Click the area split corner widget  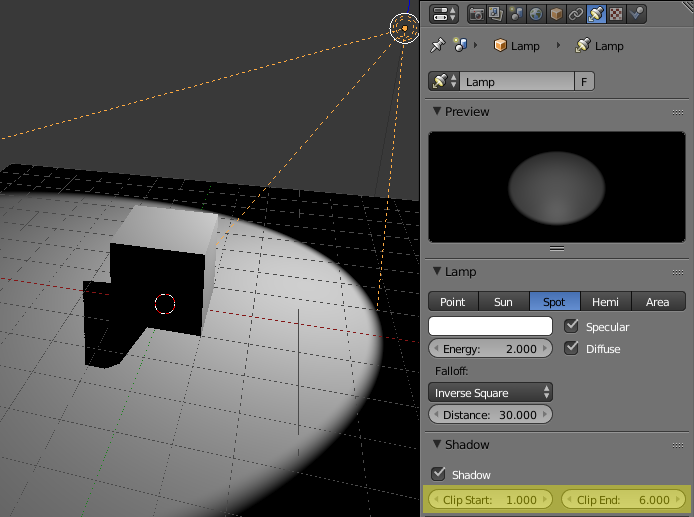[688, 5]
